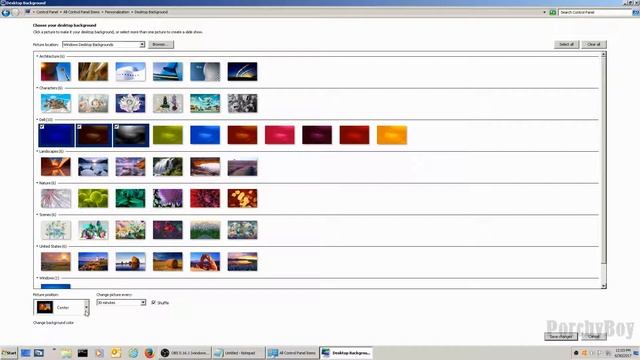The image size is (640, 360).
Task: Select the Dell bright blue background
Action: click(x=205, y=135)
